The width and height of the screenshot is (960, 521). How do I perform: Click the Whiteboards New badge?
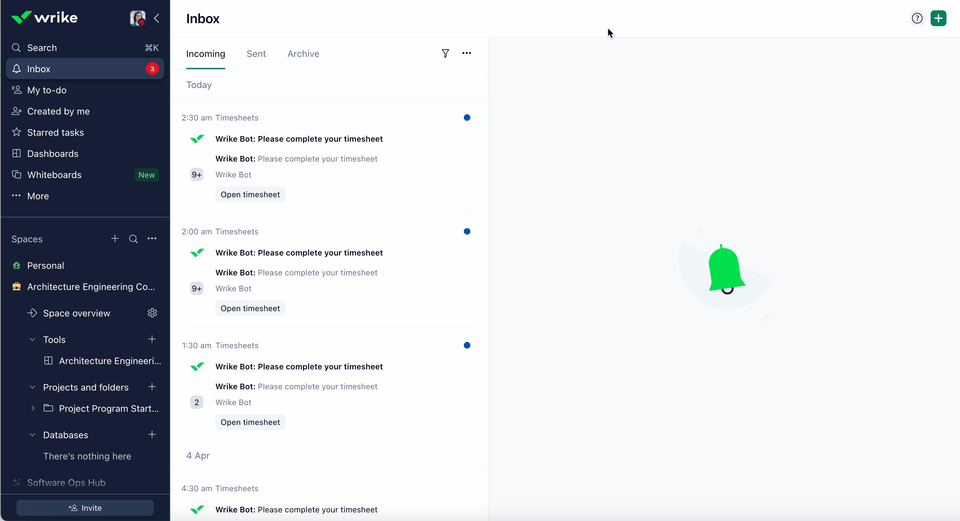pos(146,175)
